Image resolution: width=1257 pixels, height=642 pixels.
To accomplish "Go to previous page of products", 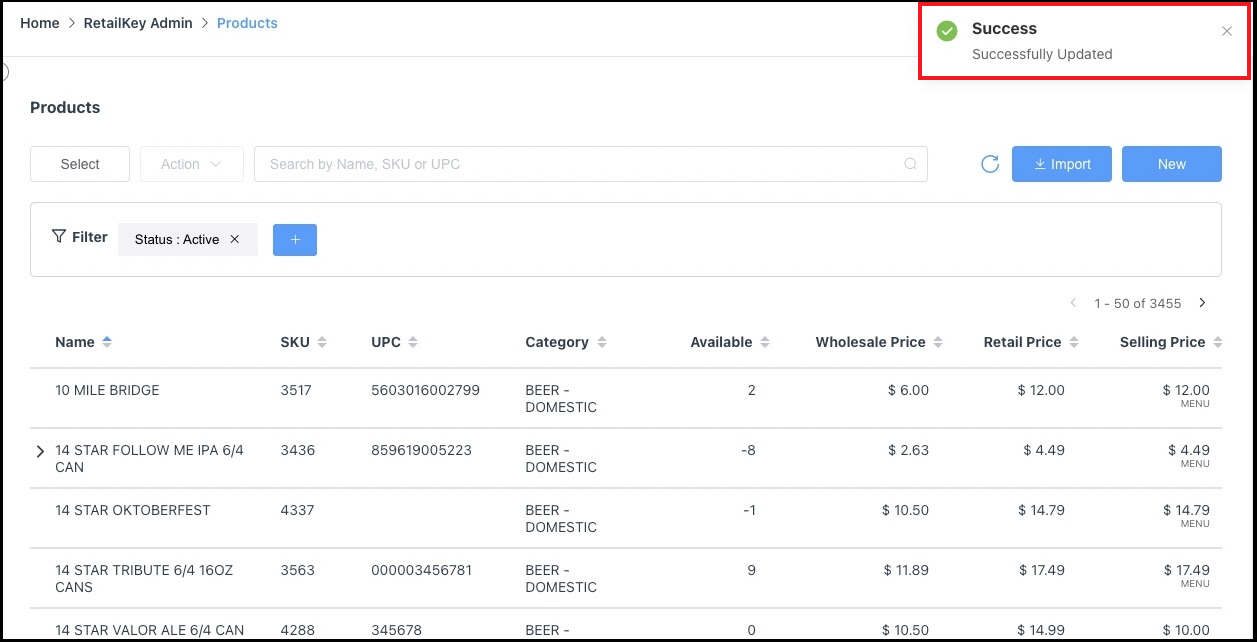I will 1074,303.
